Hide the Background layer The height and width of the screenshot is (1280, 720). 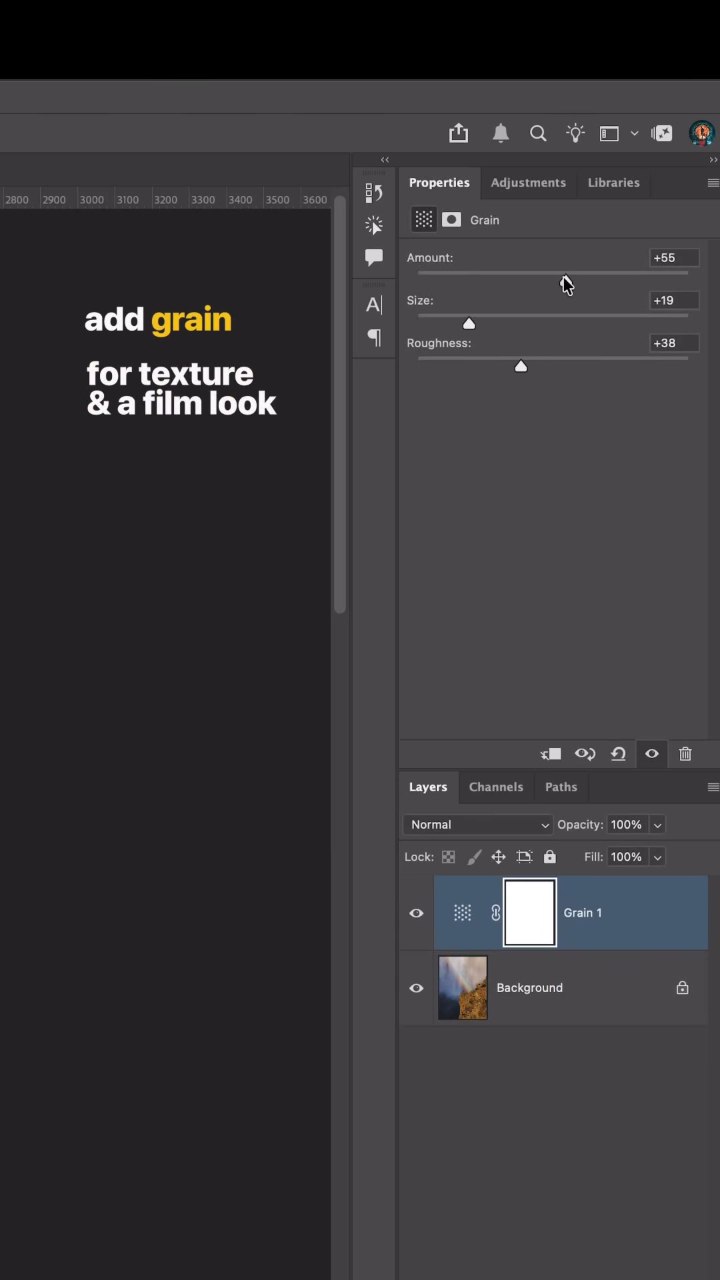point(416,988)
